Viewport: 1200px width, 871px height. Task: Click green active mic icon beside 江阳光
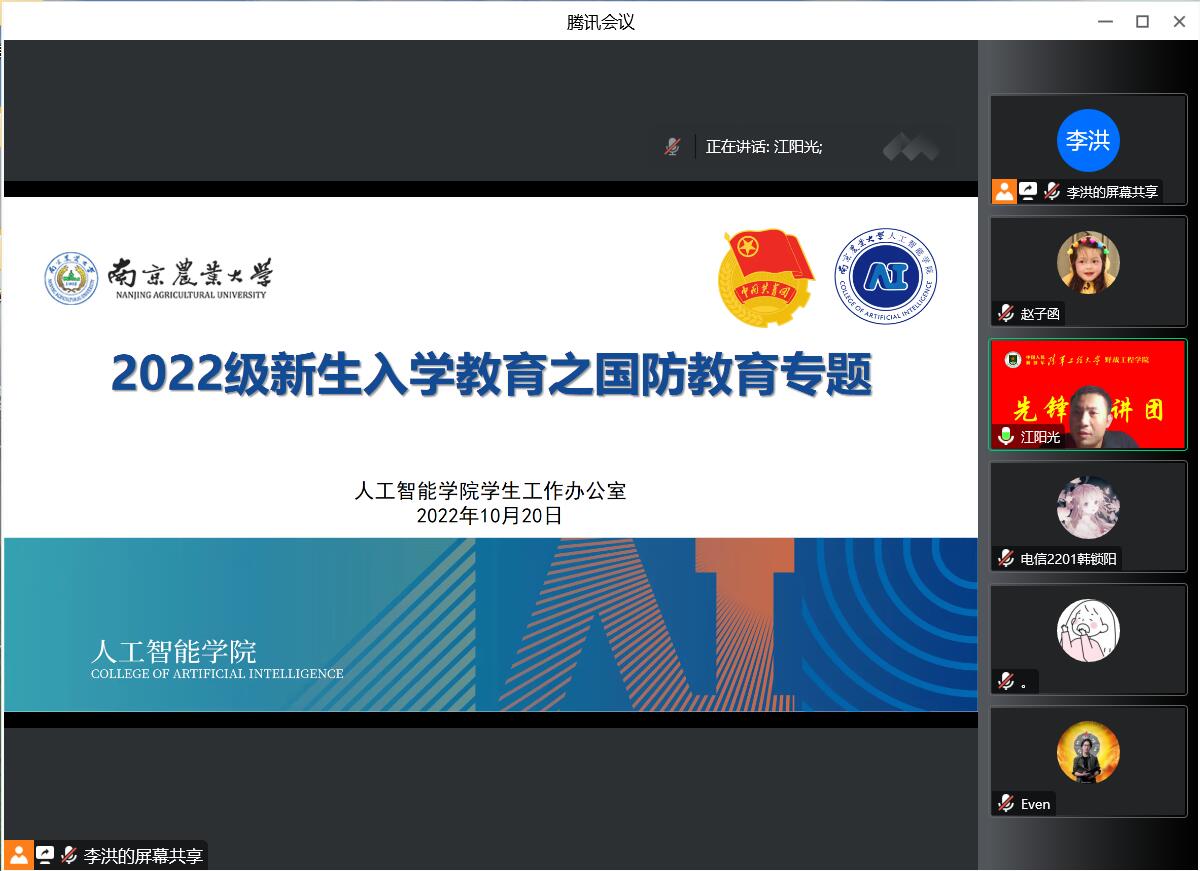(1006, 437)
